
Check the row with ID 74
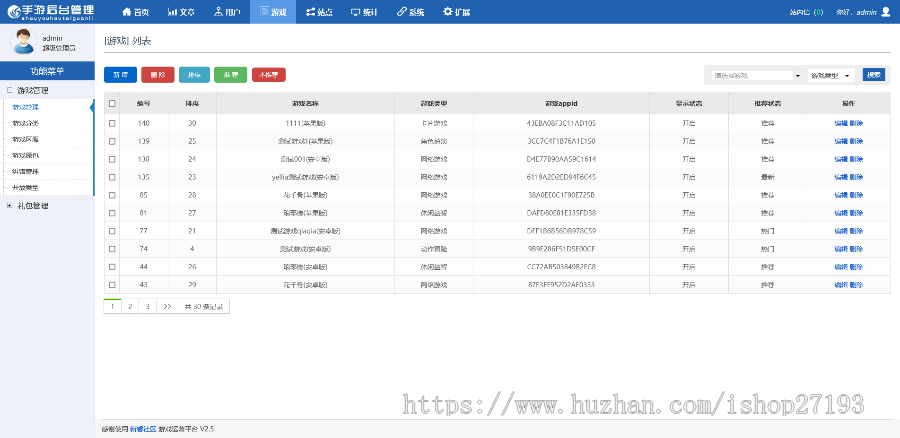(112, 249)
